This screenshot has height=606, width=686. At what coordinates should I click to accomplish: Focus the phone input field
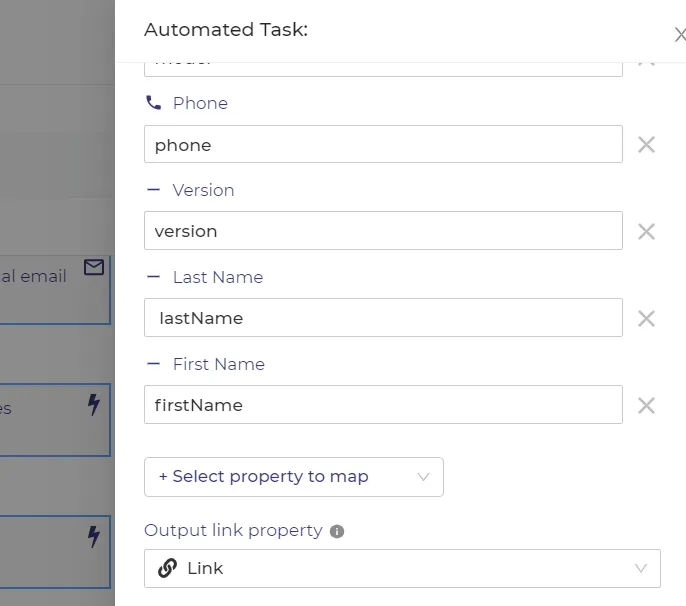[383, 144]
